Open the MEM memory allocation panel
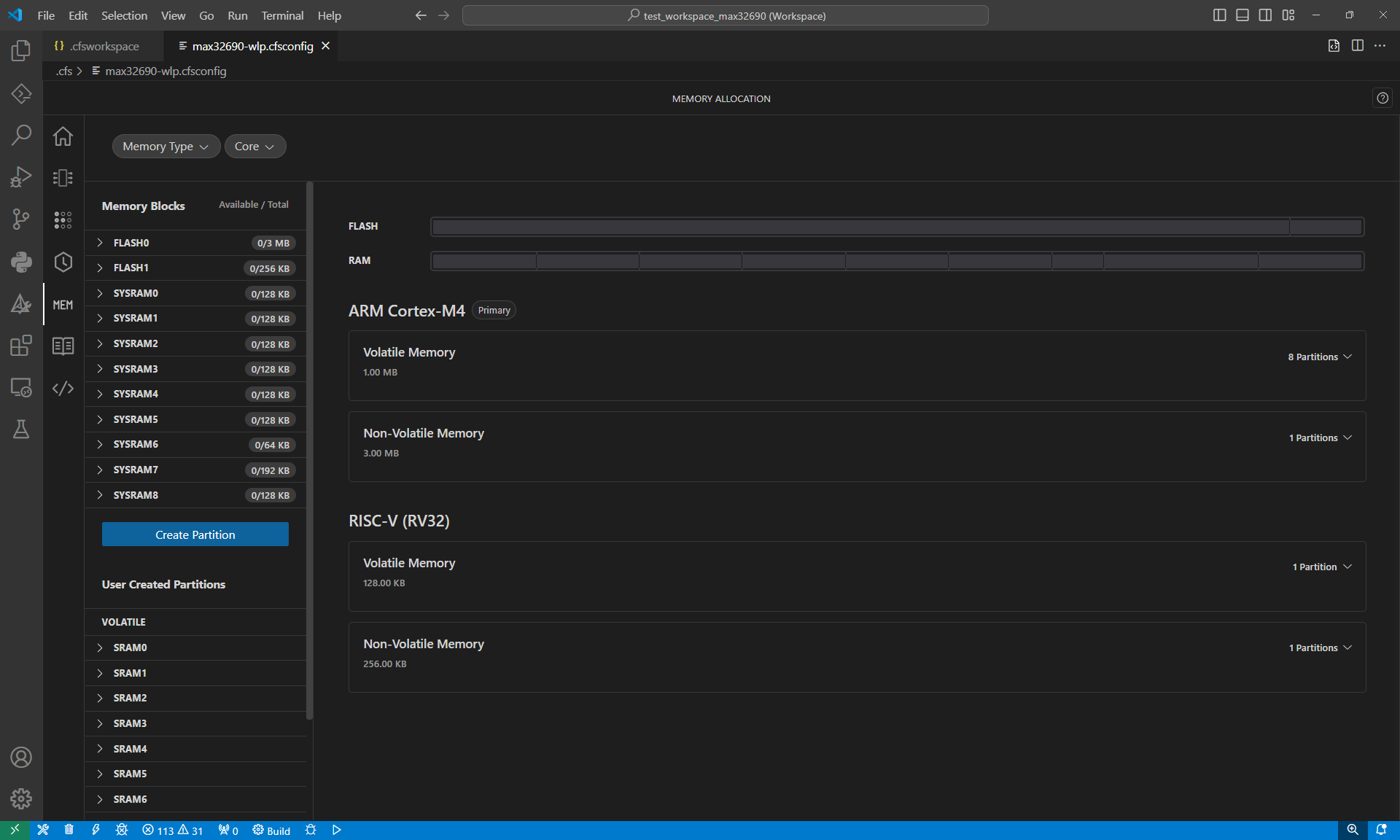This screenshot has height=840, width=1400. (63, 304)
